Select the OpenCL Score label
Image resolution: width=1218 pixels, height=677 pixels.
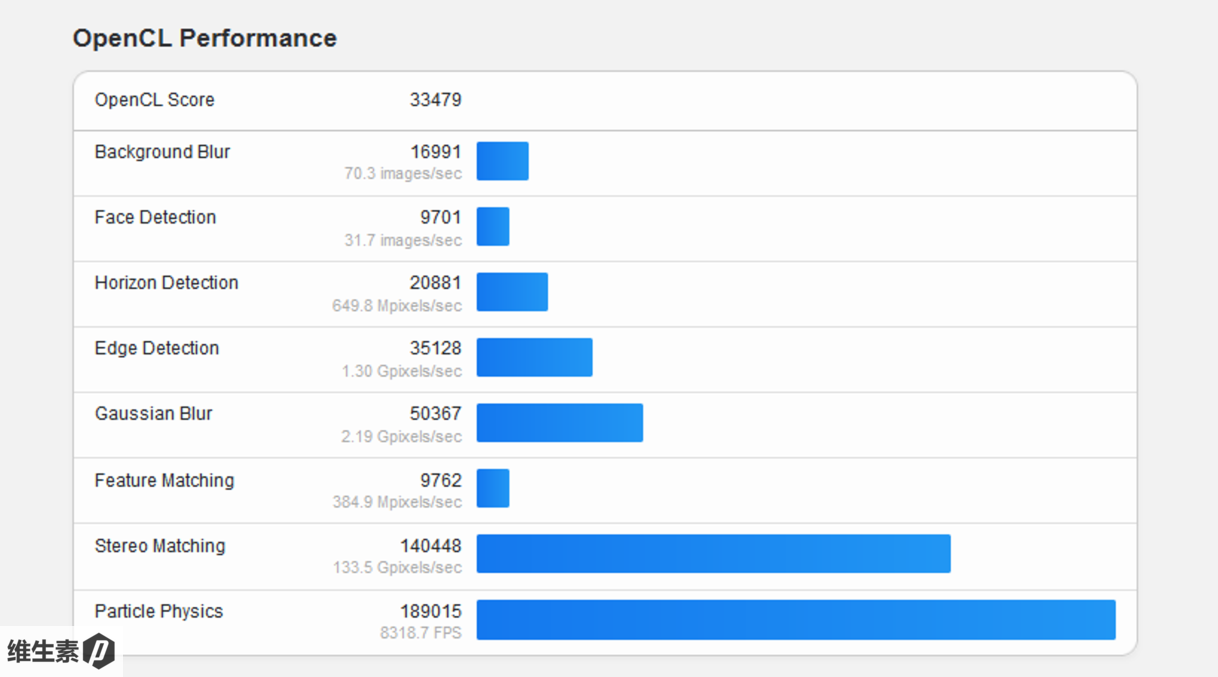click(154, 100)
